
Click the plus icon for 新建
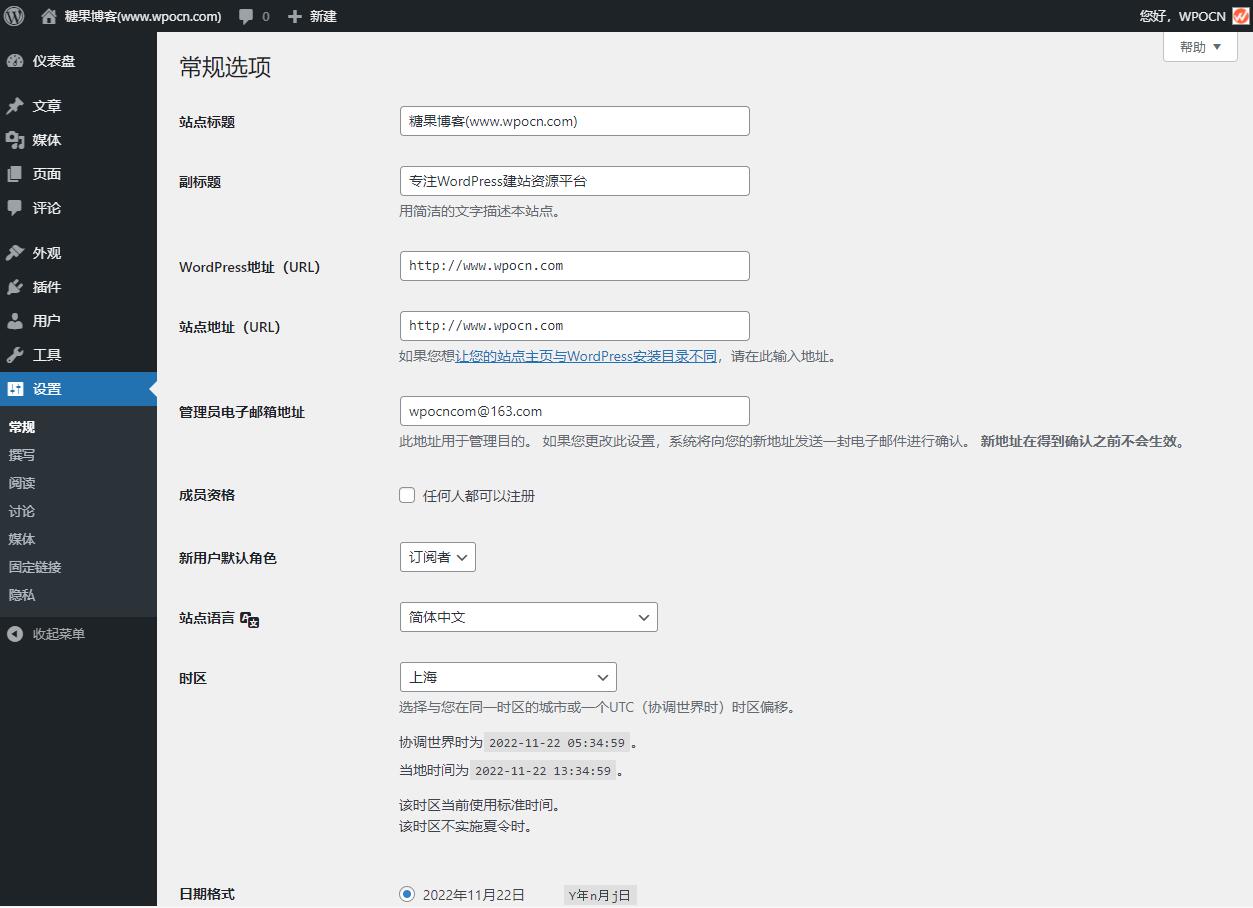(294, 17)
